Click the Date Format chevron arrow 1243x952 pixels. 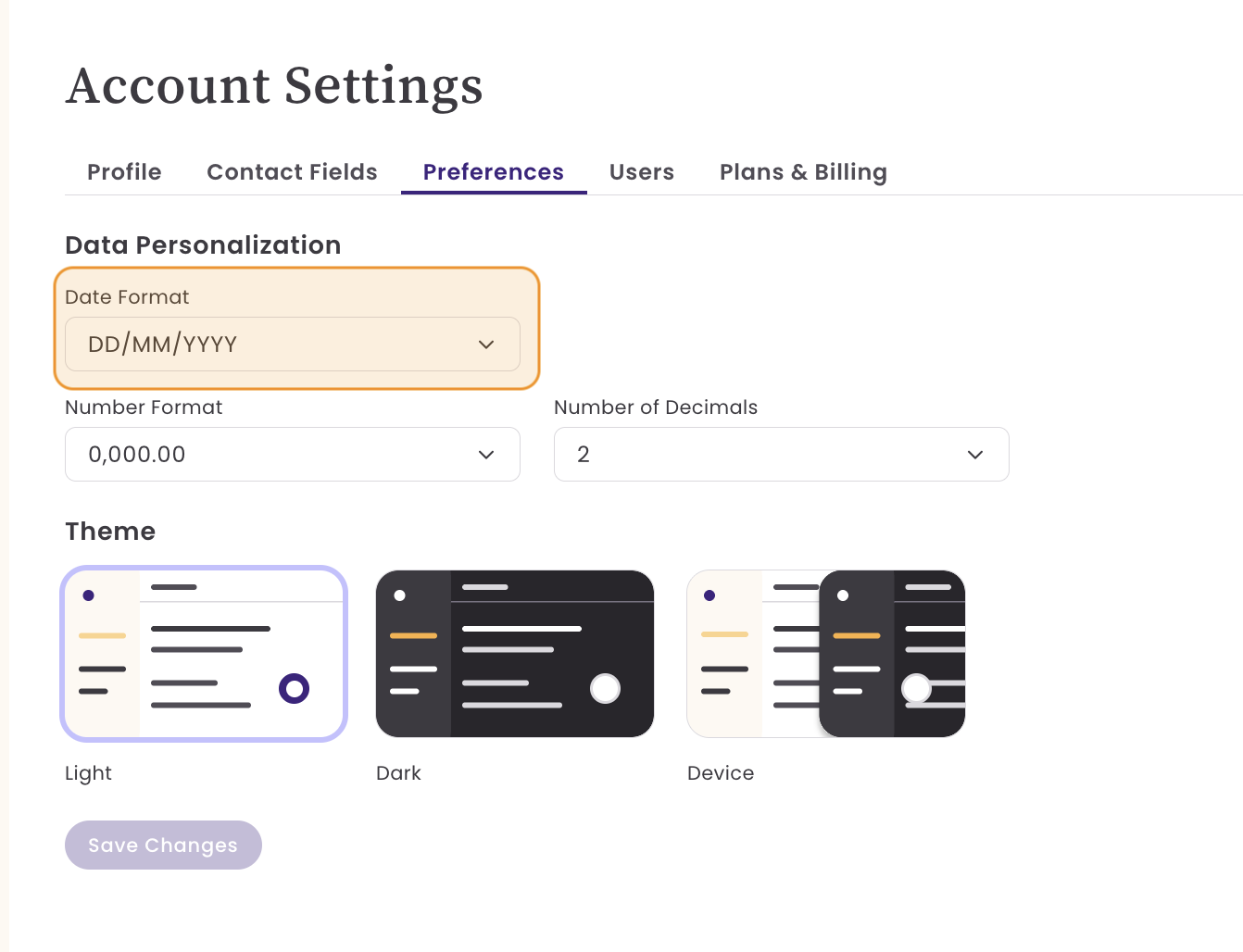[486, 344]
